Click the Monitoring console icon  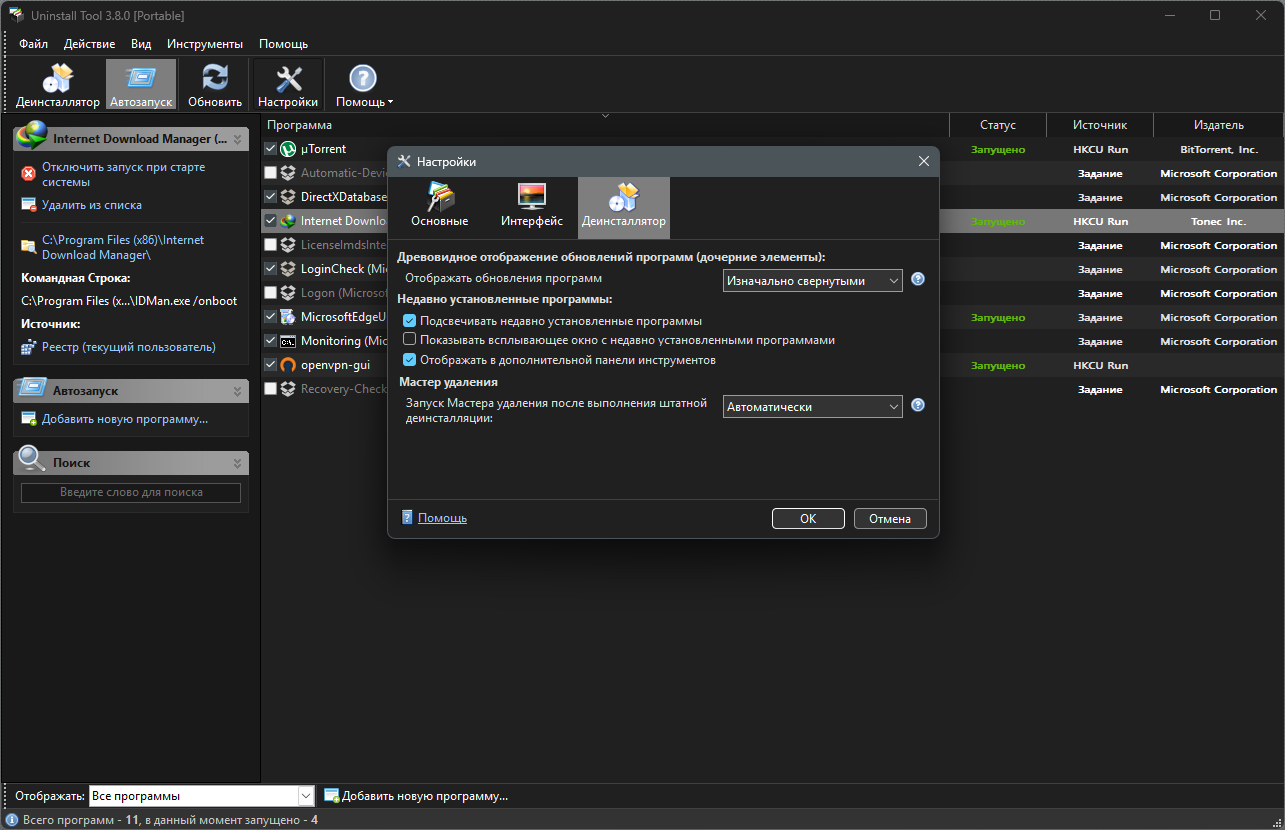click(x=288, y=341)
